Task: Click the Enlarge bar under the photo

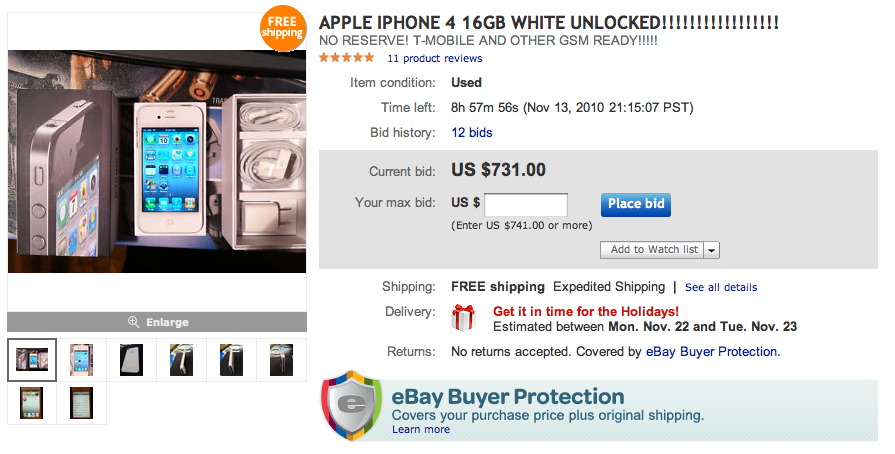Action: [157, 322]
